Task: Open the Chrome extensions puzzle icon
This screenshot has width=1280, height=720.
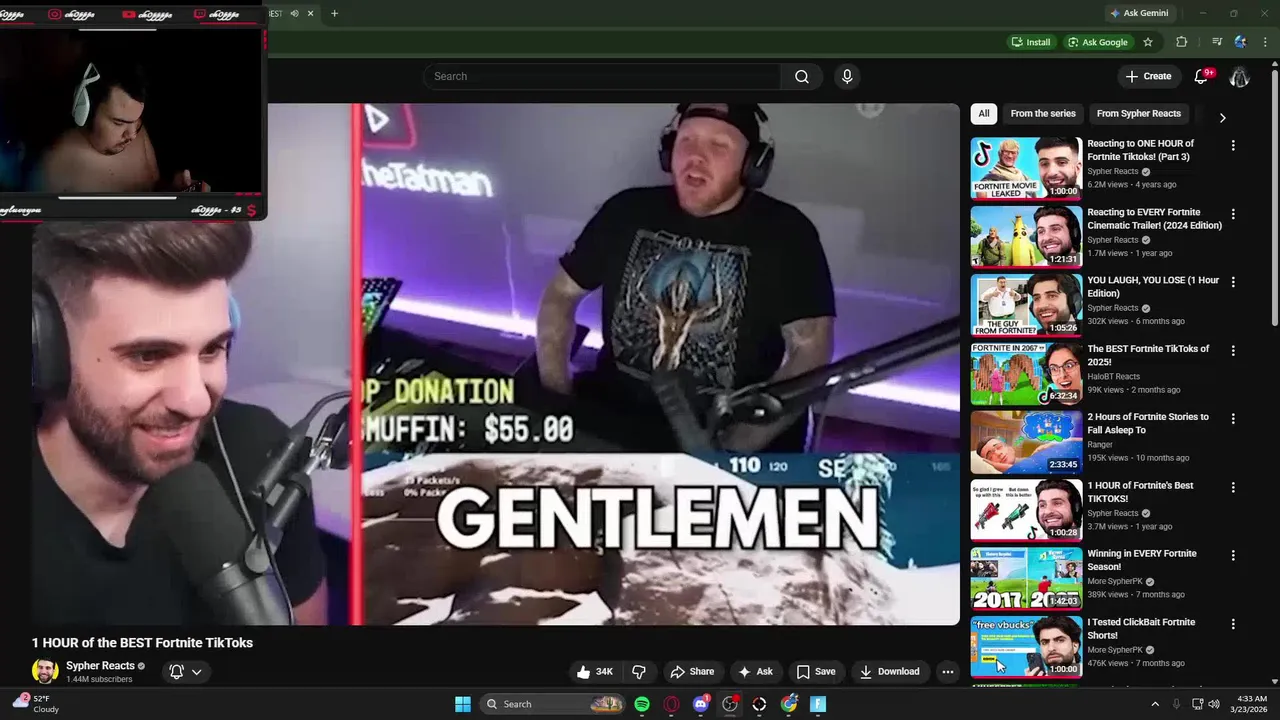Action: point(1181,42)
